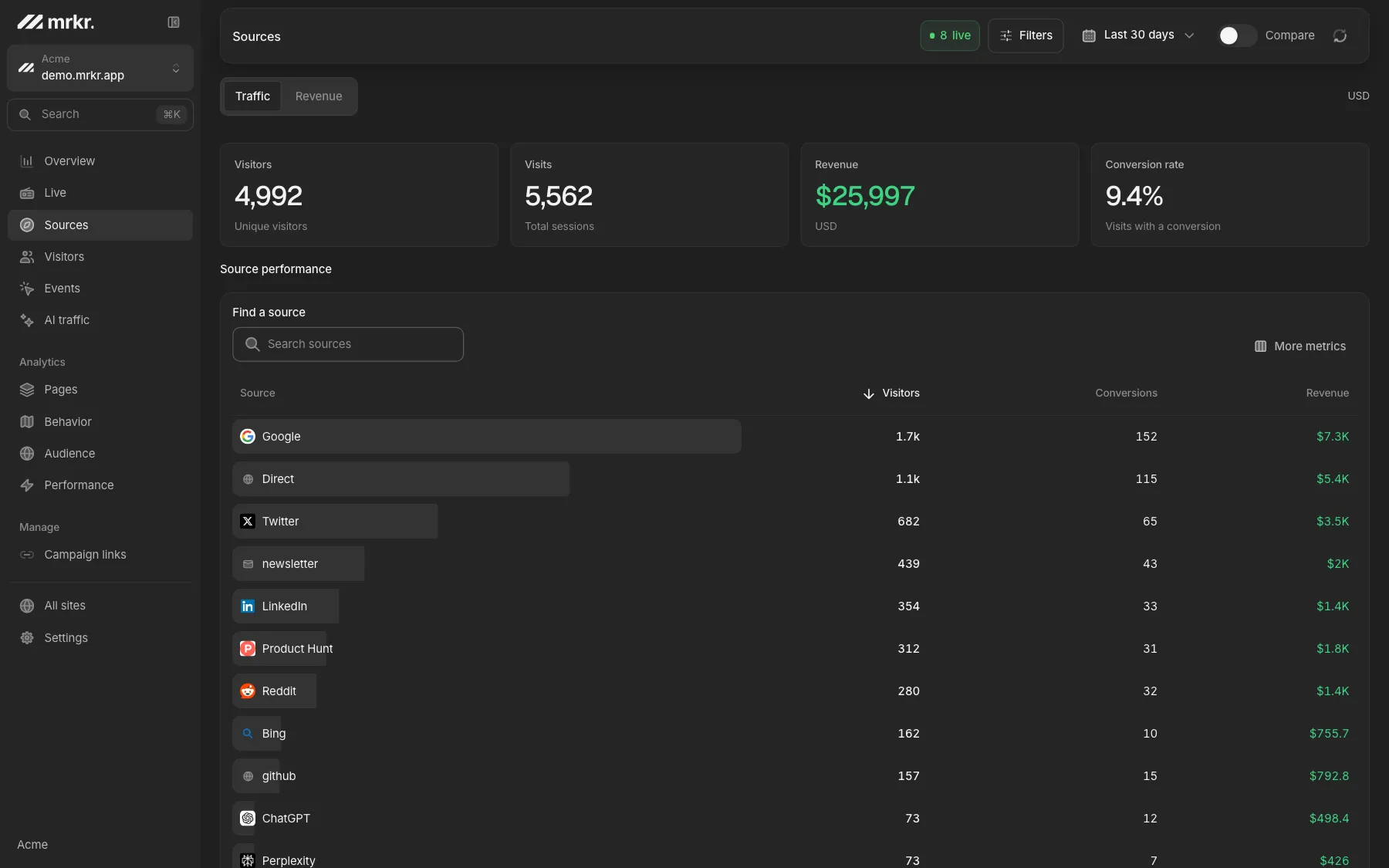
Task: Click the Twitter X icon
Action: (248, 522)
